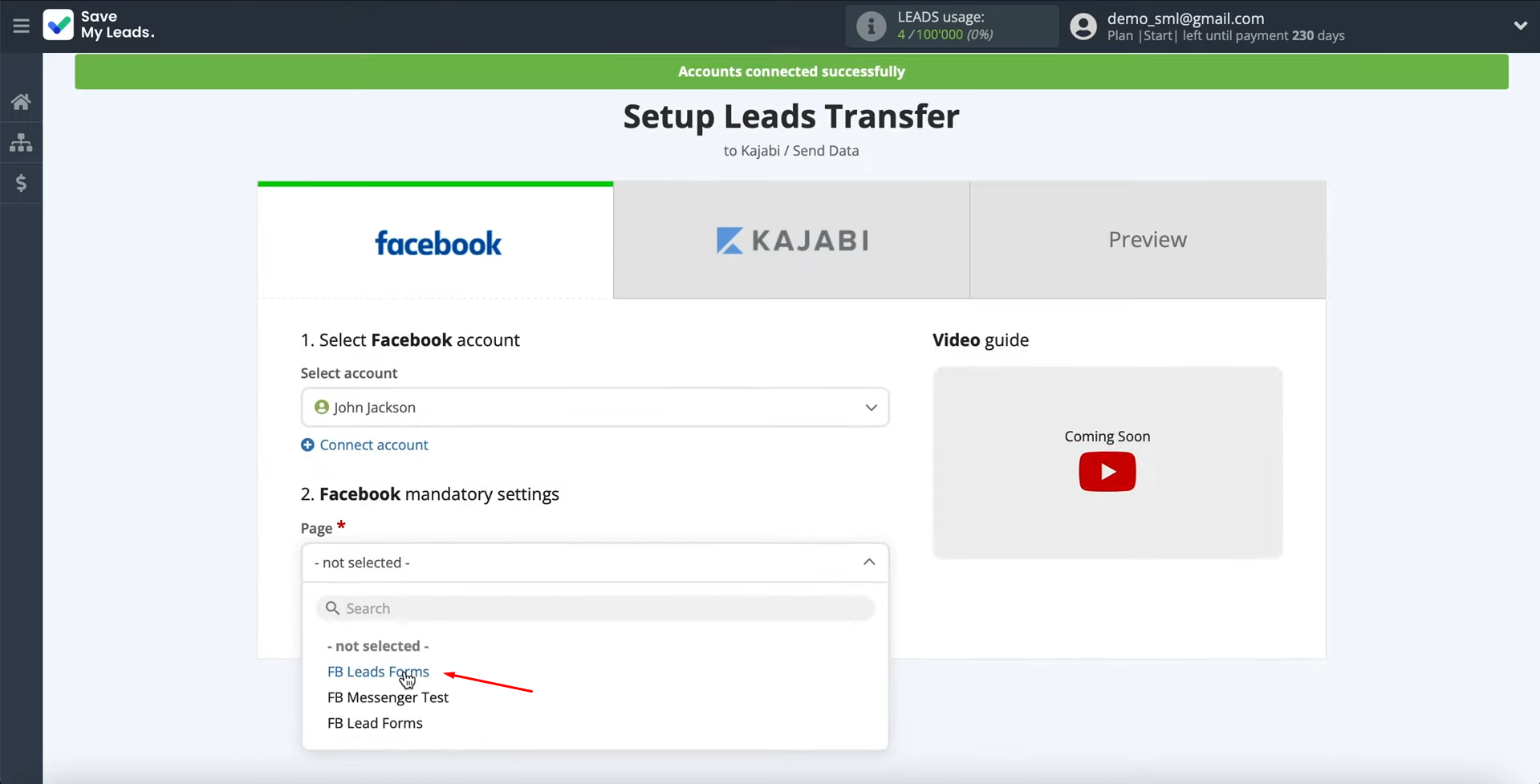
Task: Go to the home icon in sidebar
Action: tap(21, 102)
